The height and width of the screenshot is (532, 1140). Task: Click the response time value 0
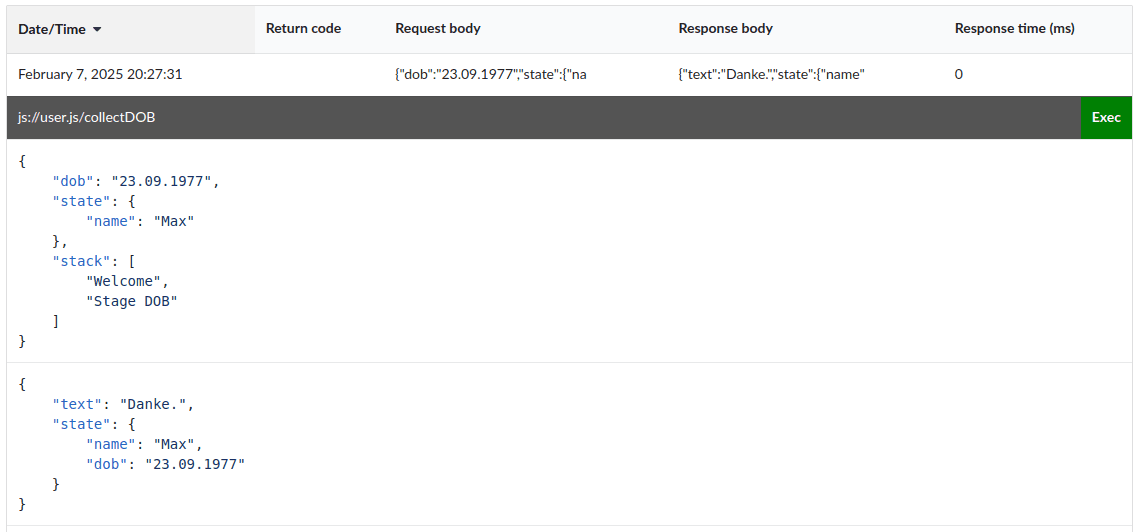pyautogui.click(x=958, y=74)
